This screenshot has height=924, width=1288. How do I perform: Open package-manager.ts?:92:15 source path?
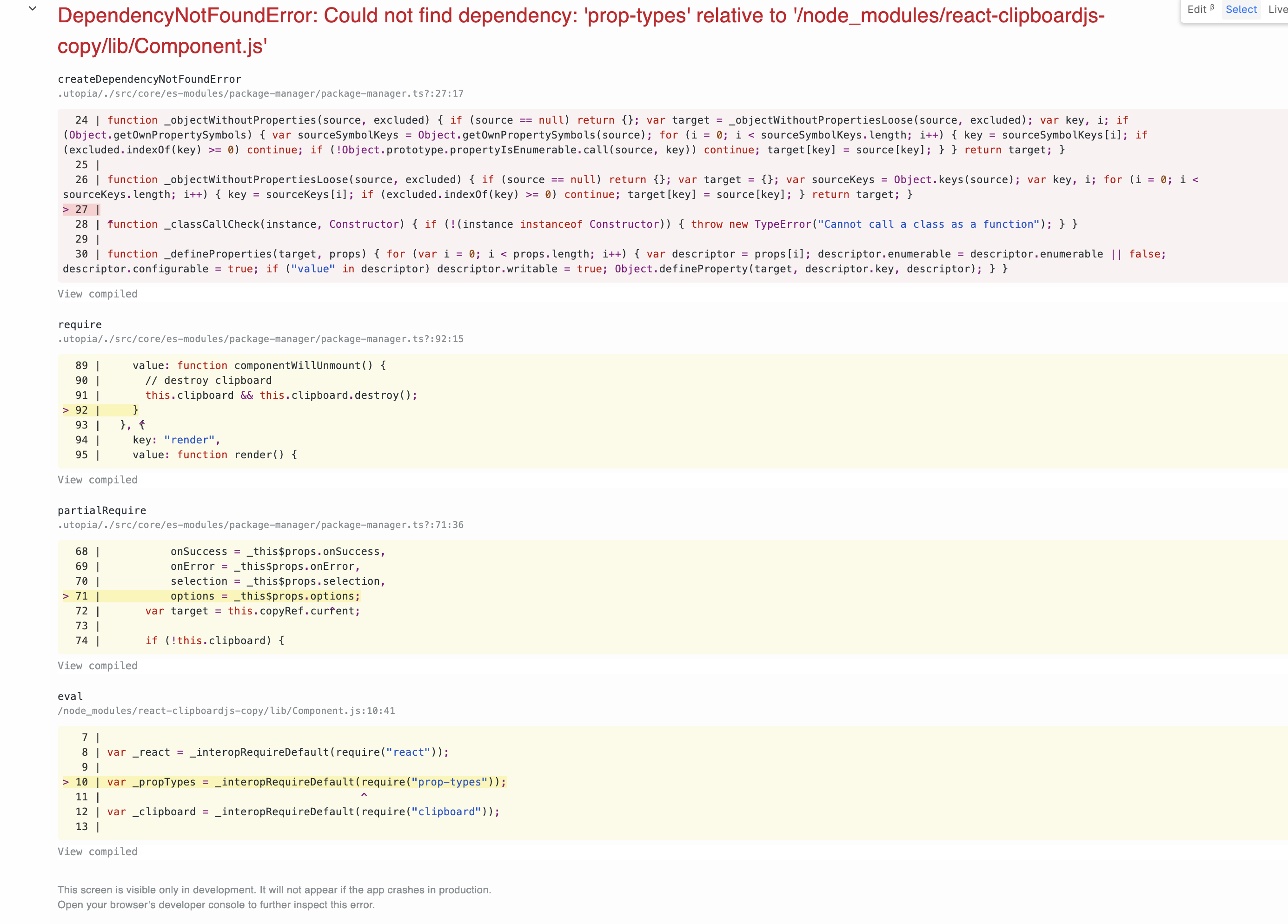click(261, 339)
